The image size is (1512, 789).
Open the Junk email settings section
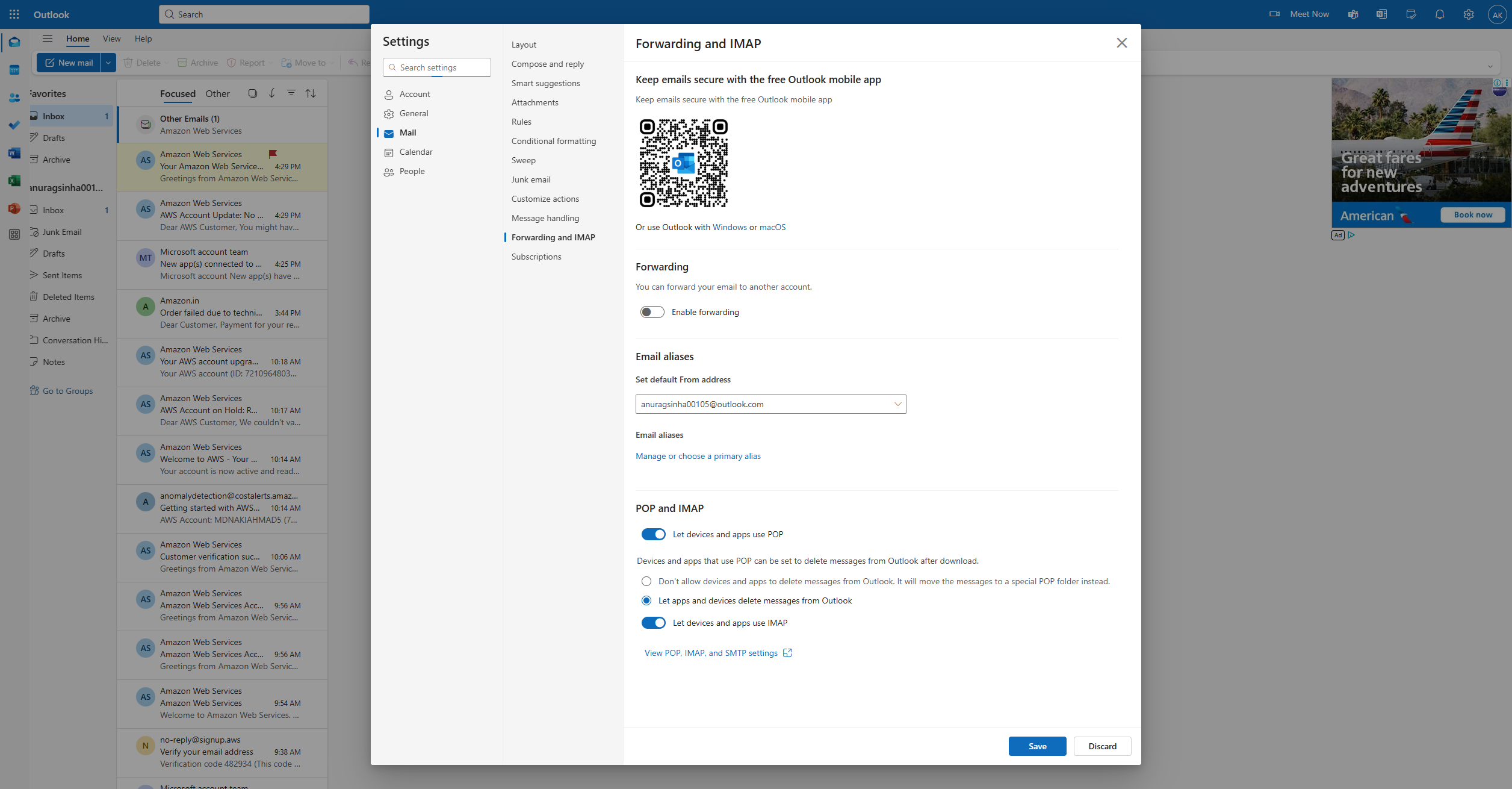(x=531, y=179)
